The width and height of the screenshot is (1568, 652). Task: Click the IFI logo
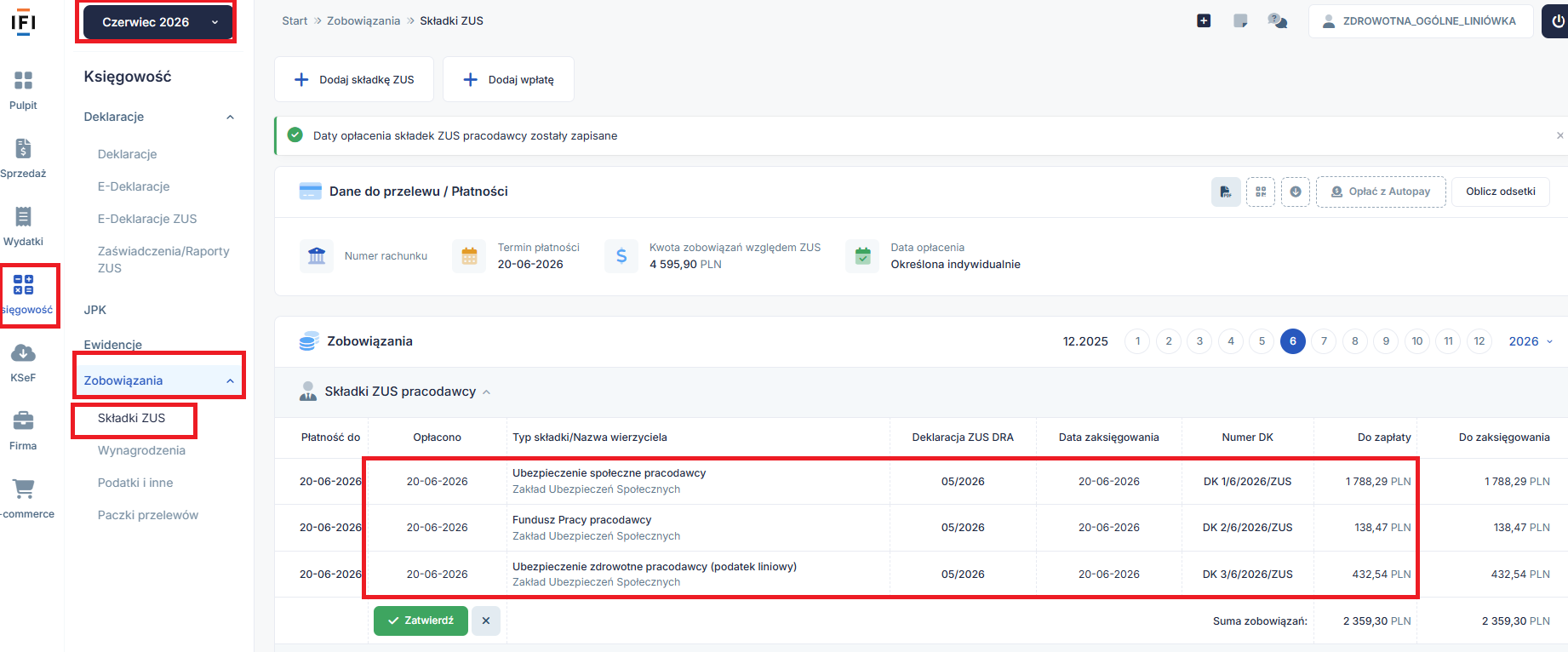23,22
